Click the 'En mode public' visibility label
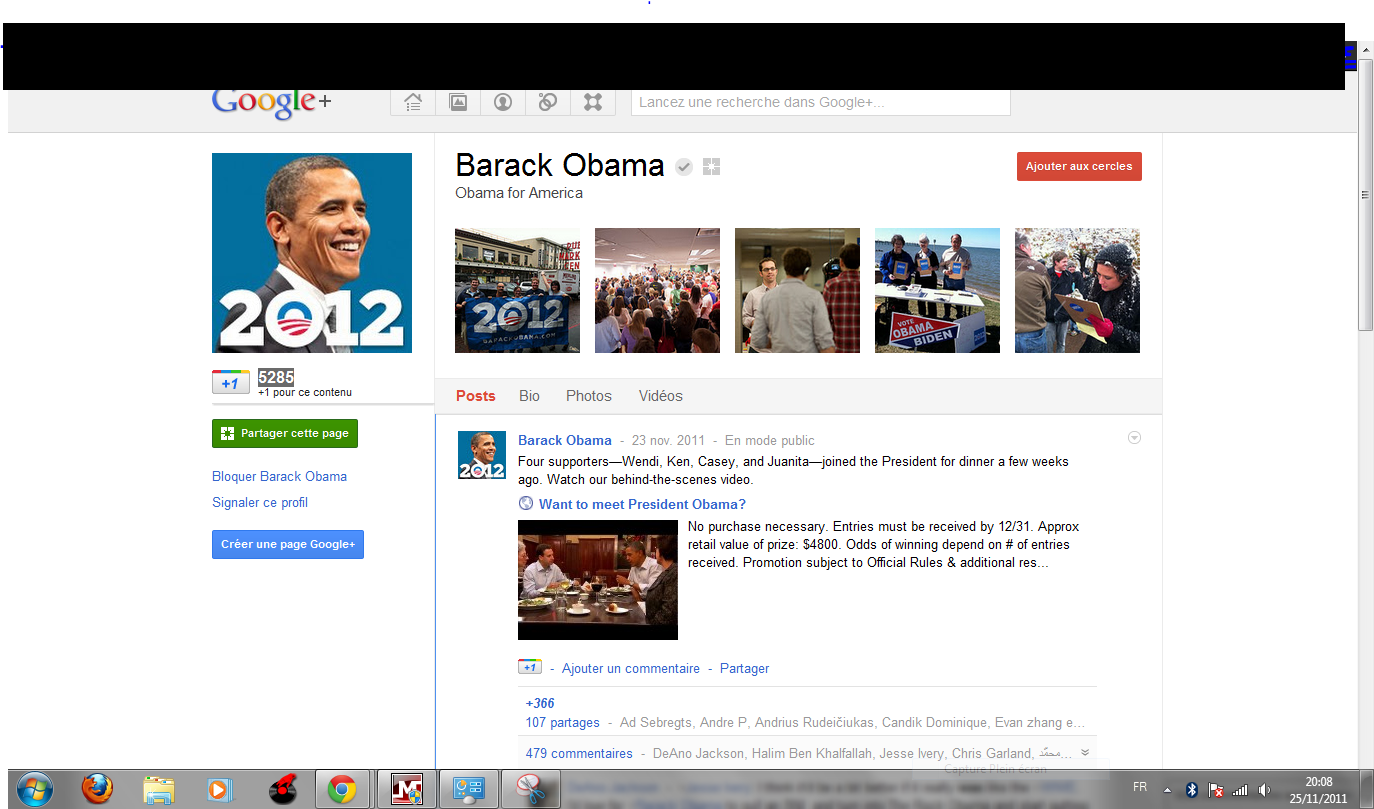Image resolution: width=1374 pixels, height=809 pixels. click(770, 440)
